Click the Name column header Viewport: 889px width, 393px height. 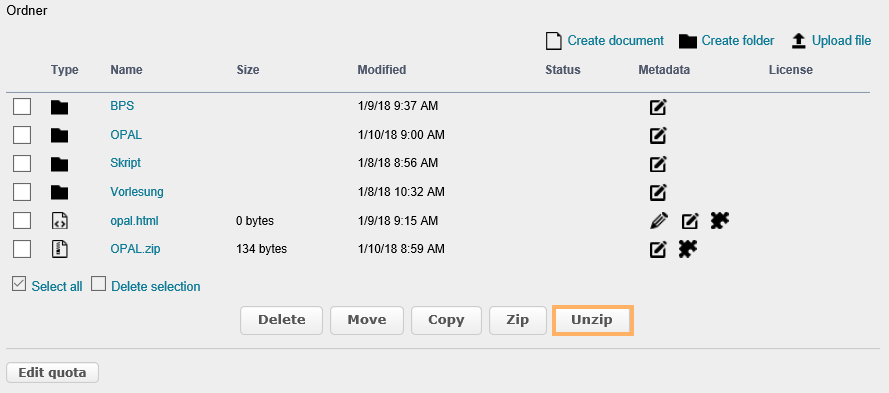tap(126, 70)
